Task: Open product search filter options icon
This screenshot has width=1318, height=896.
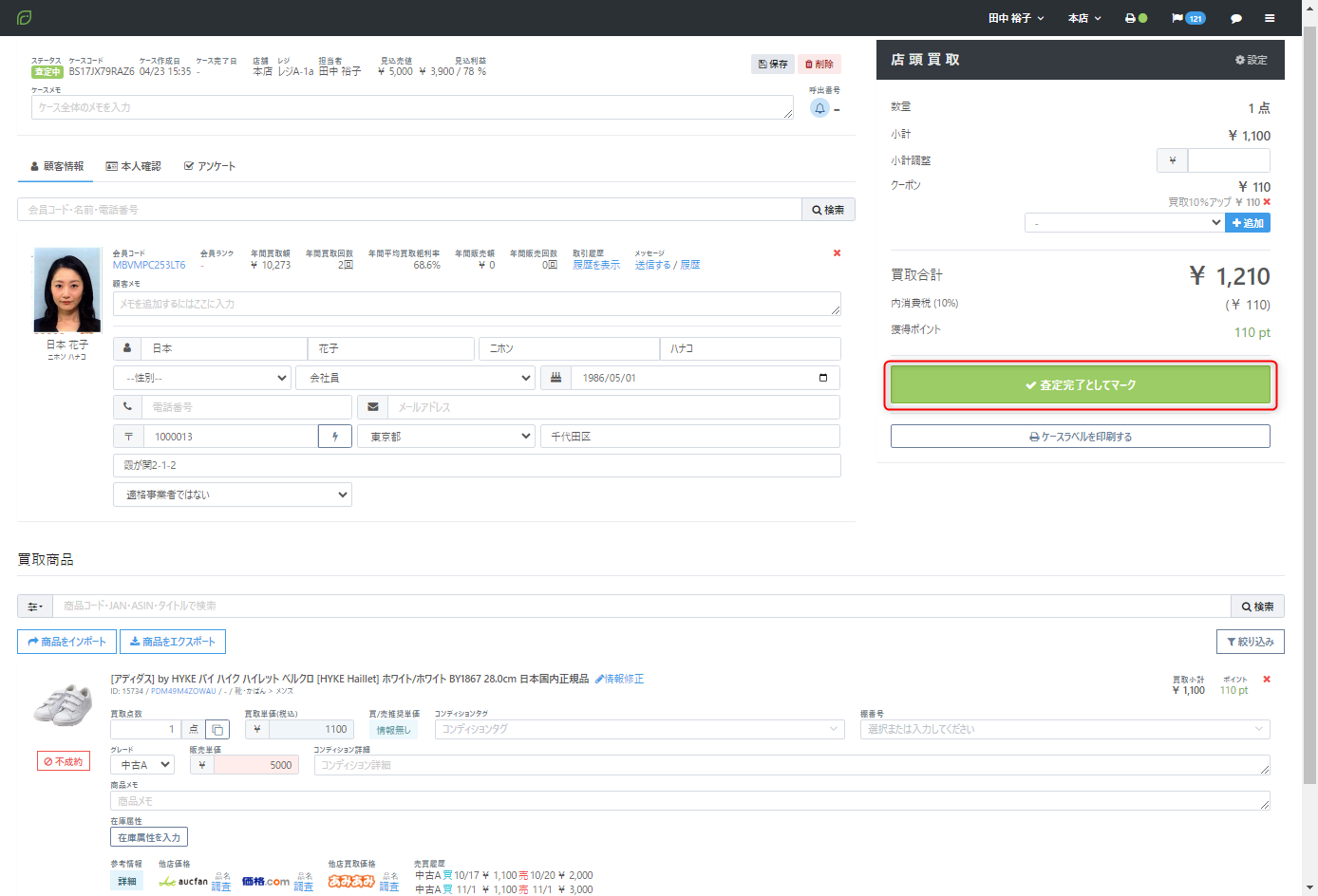Action: click(35, 607)
